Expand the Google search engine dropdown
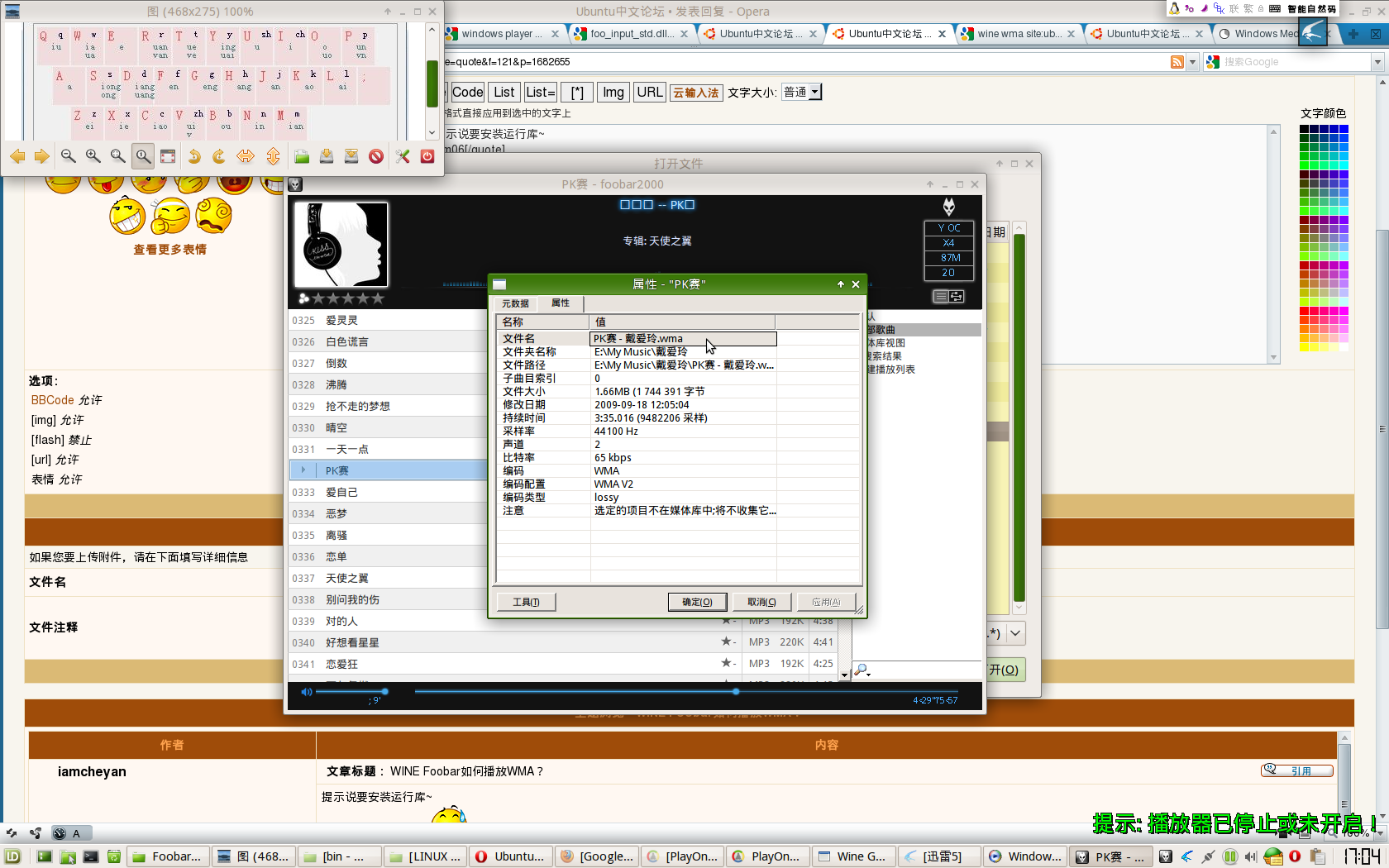Image resolution: width=1389 pixels, height=868 pixels. [1377, 62]
